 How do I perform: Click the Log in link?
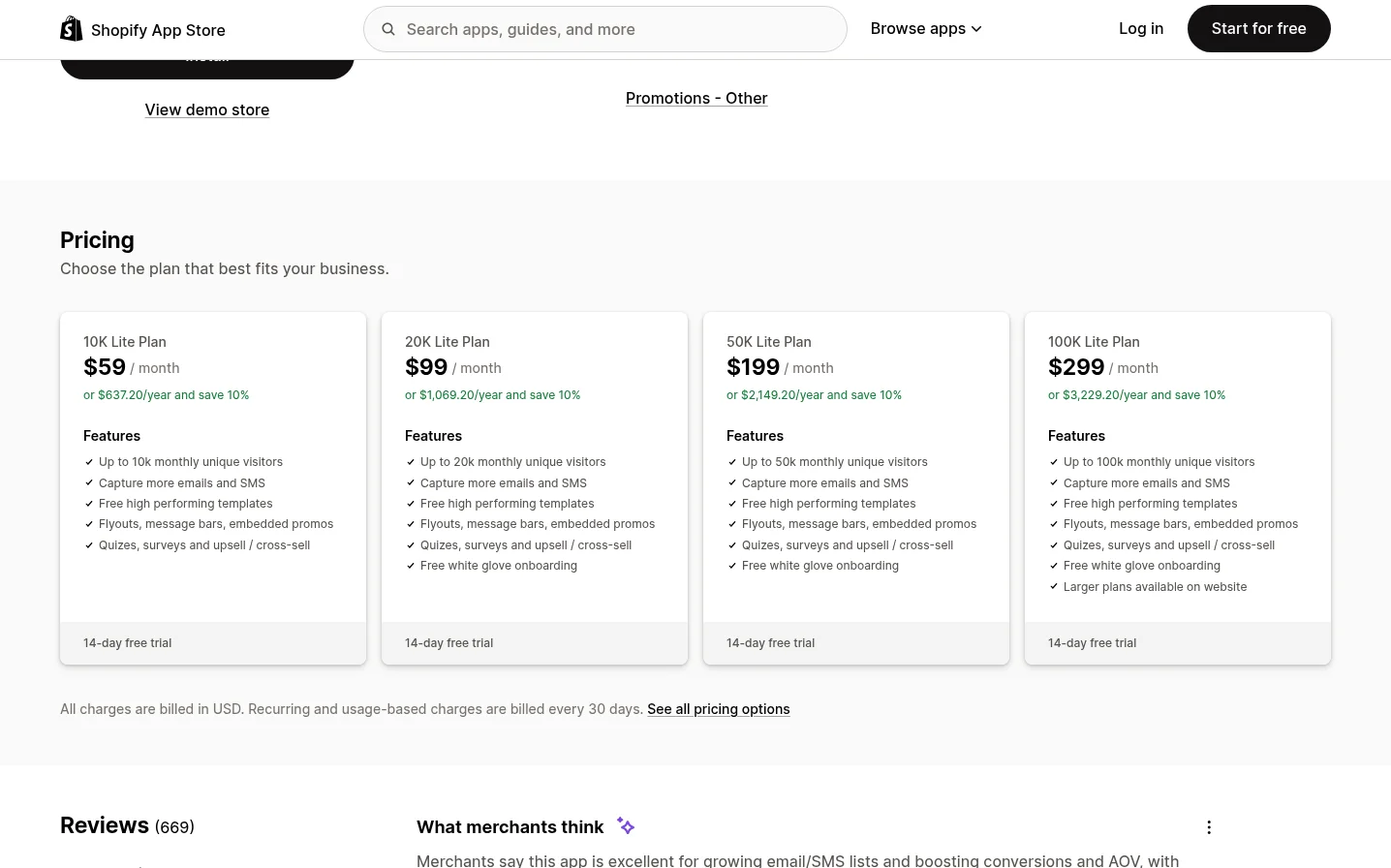[1141, 29]
